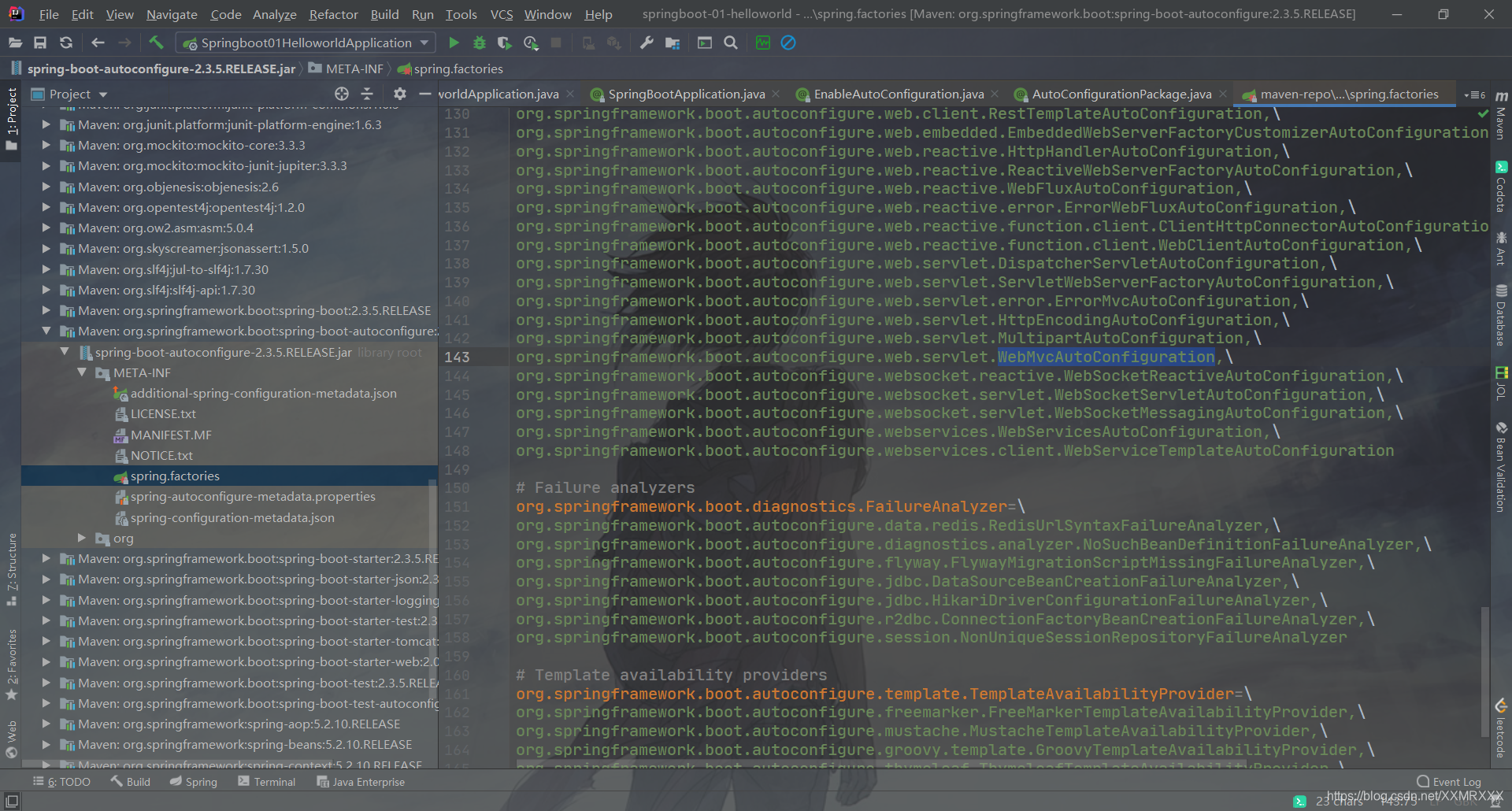This screenshot has height=811, width=1512.
Task: Open settings via the wrench icon
Action: (x=647, y=43)
